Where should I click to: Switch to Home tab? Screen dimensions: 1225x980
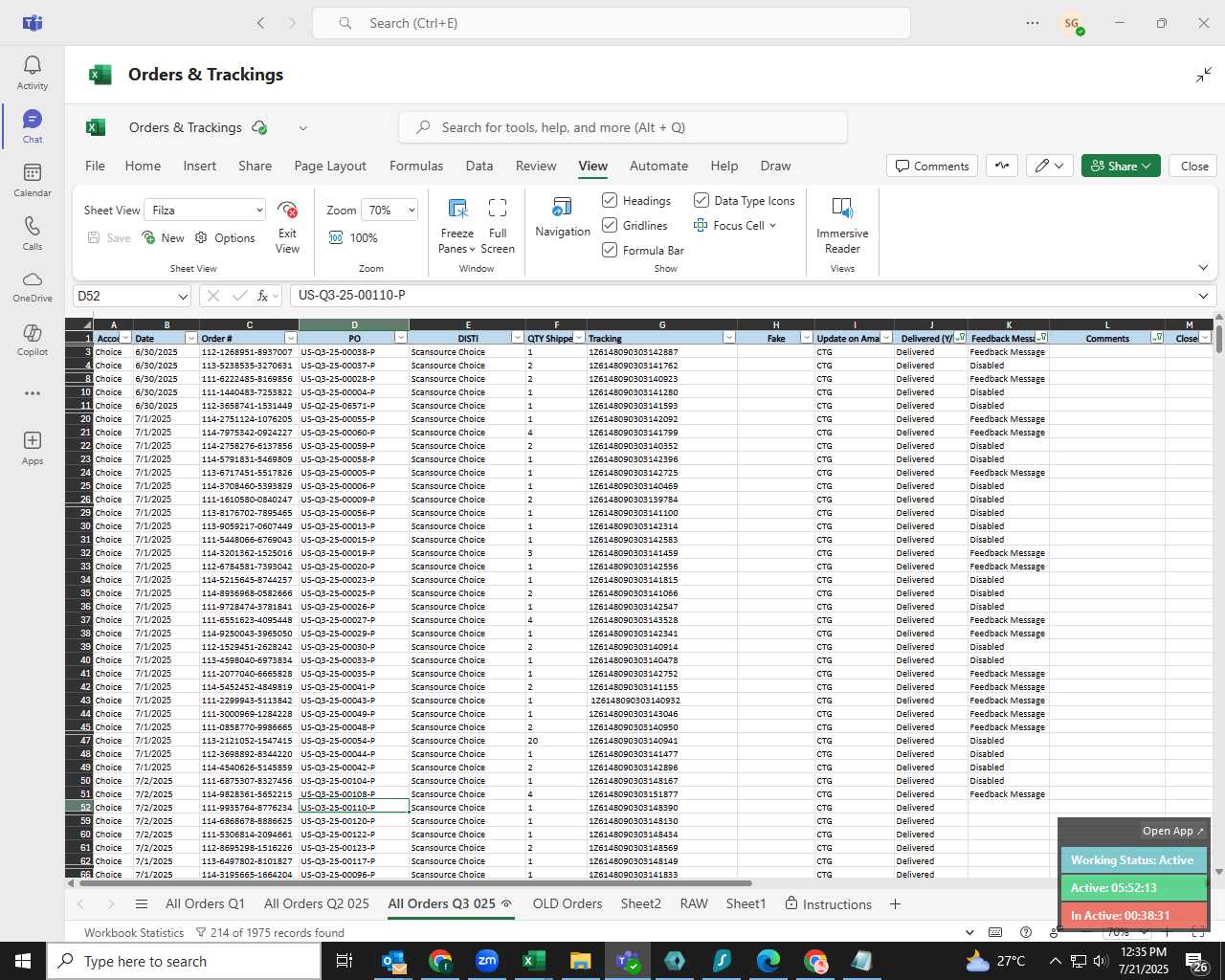click(x=143, y=166)
